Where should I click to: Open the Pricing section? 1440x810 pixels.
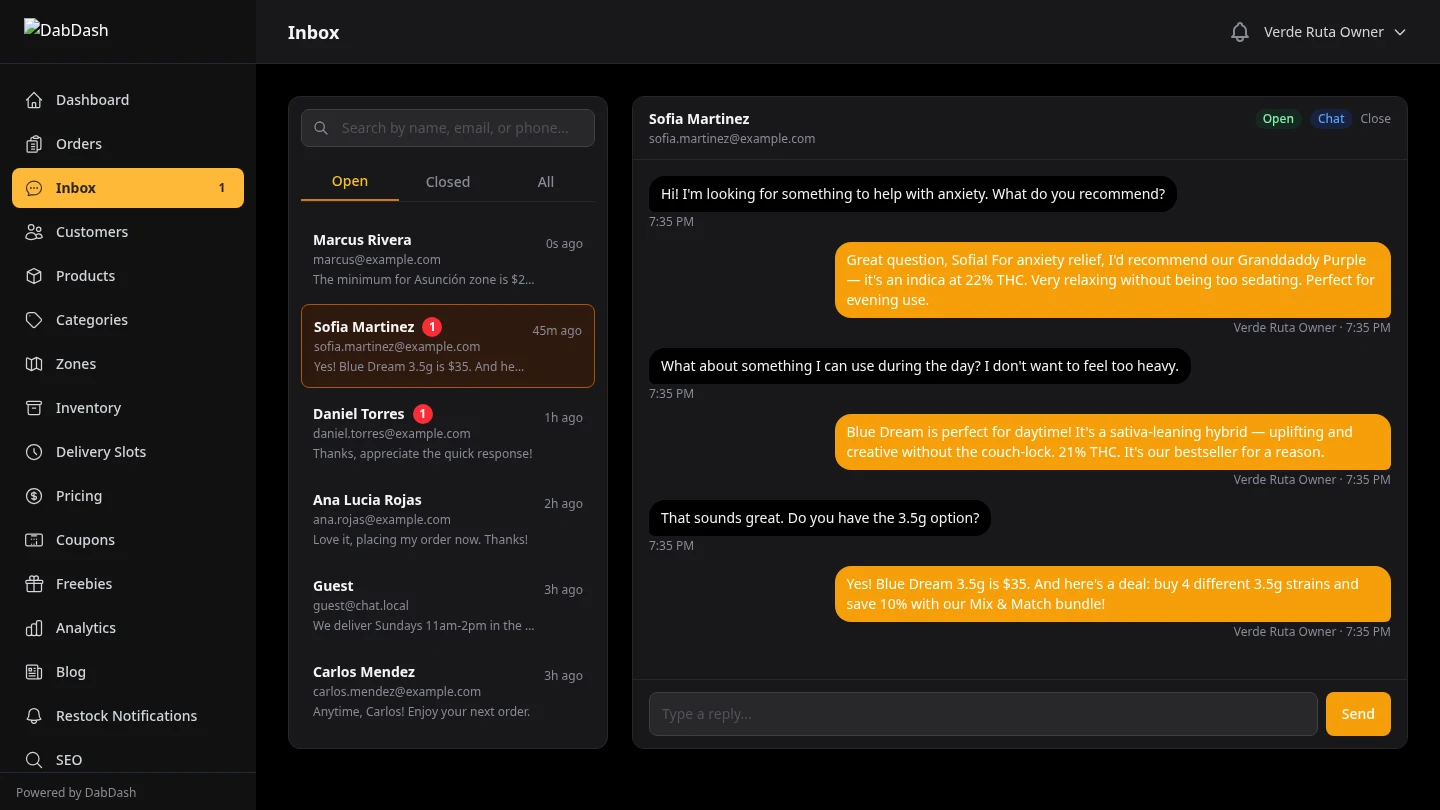tap(78, 495)
